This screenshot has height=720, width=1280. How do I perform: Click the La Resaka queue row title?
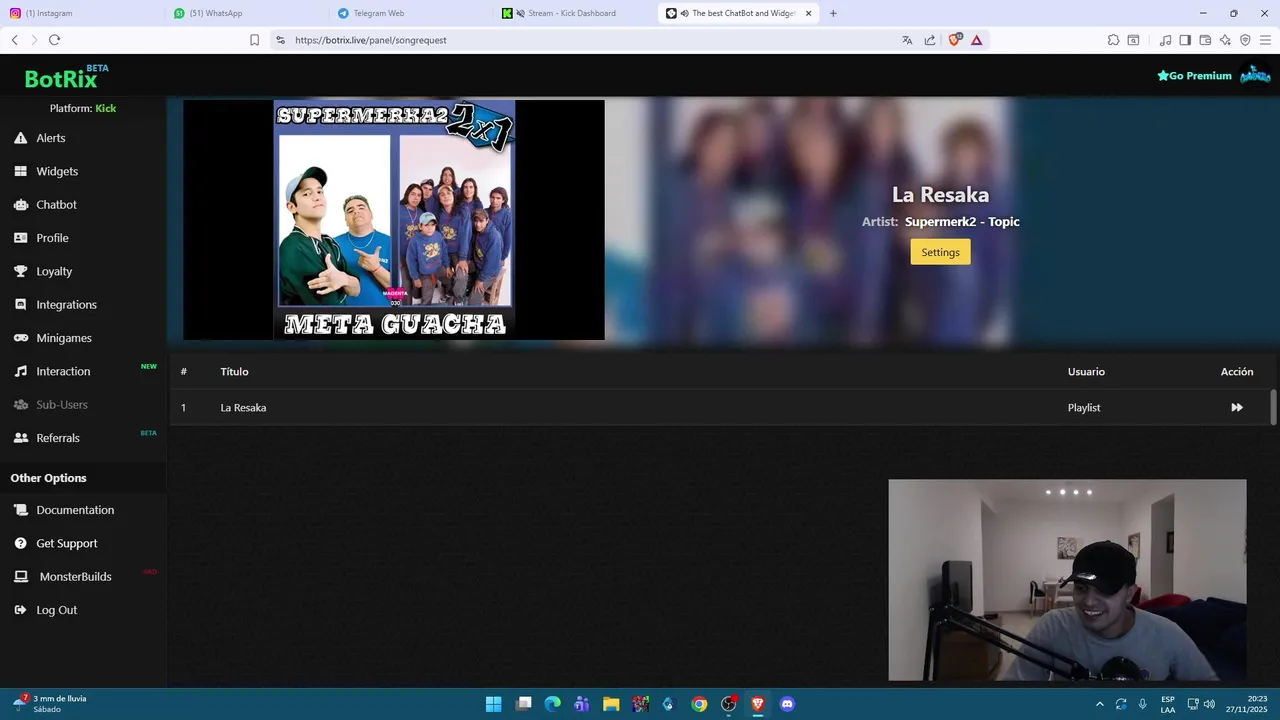coord(243,408)
